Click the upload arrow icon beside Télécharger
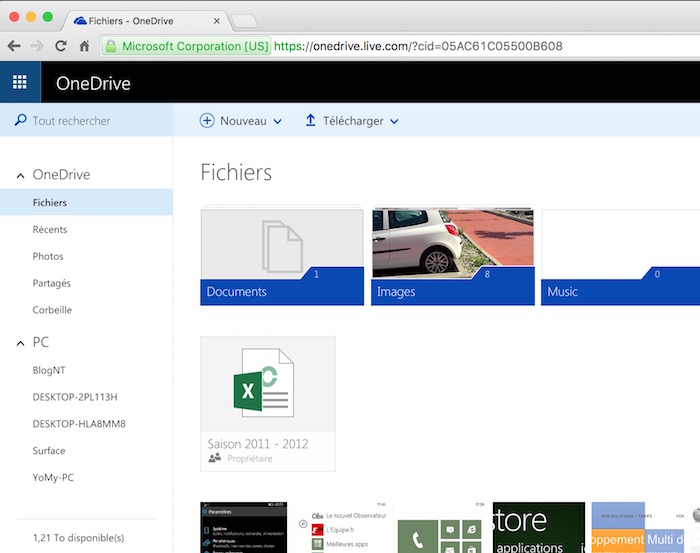The image size is (700, 553). (x=310, y=120)
